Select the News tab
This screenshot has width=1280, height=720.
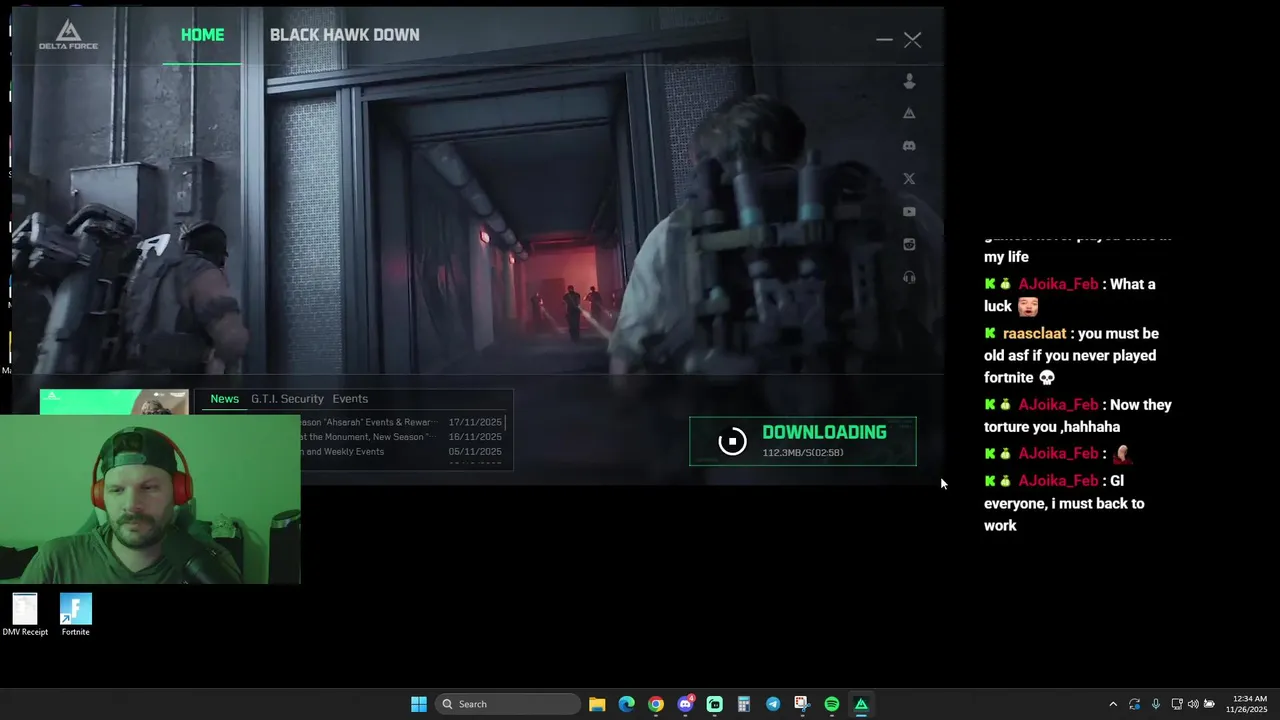pyautogui.click(x=224, y=399)
